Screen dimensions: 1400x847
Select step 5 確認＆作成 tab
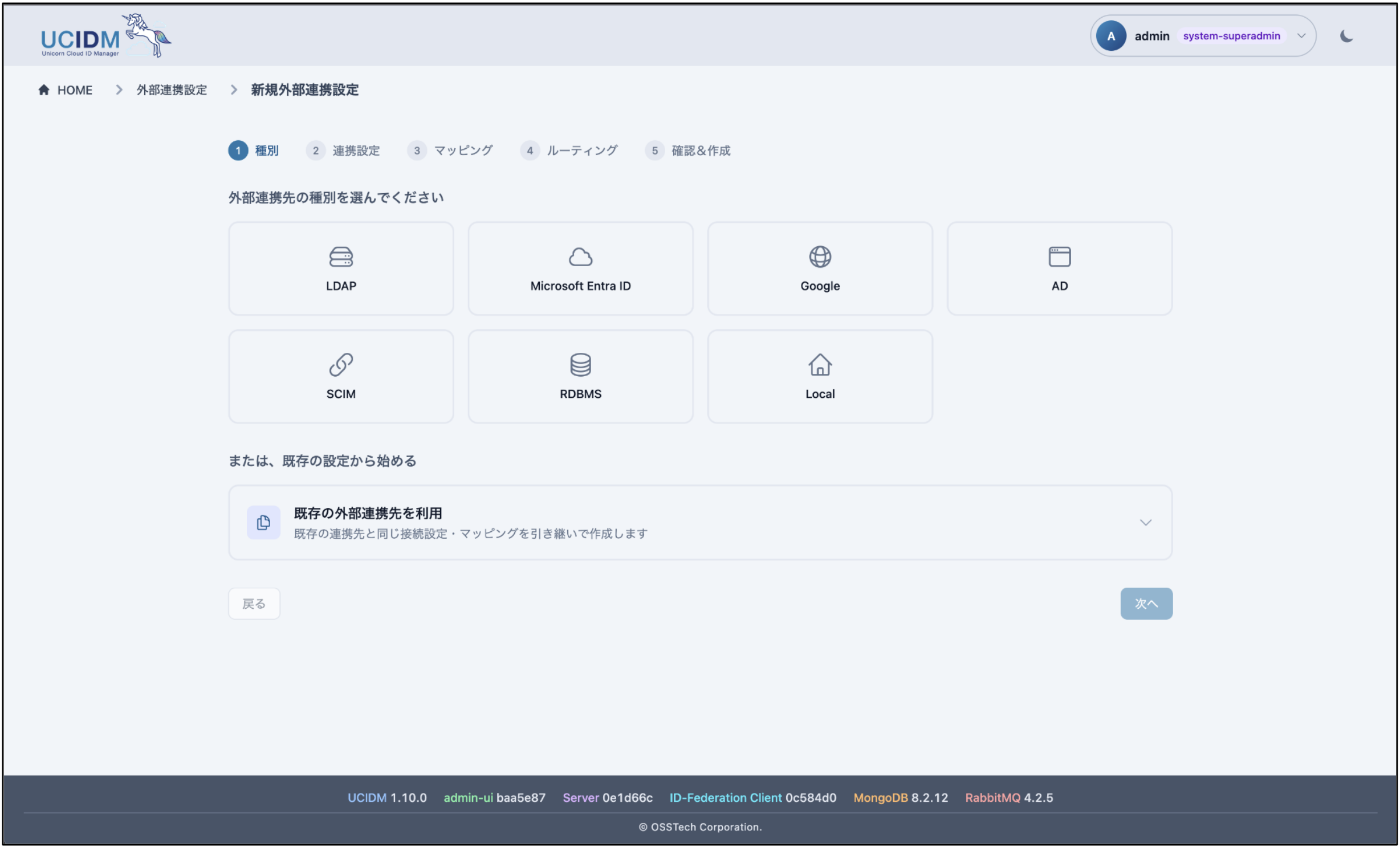point(688,150)
